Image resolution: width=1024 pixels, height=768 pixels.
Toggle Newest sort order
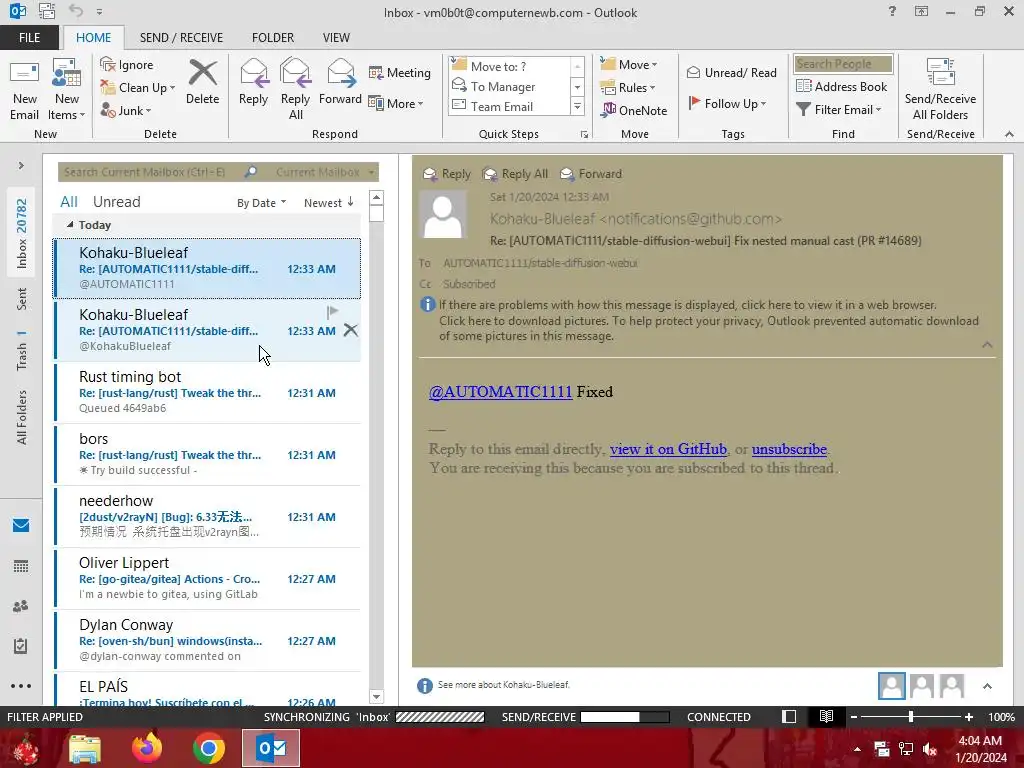pos(328,202)
